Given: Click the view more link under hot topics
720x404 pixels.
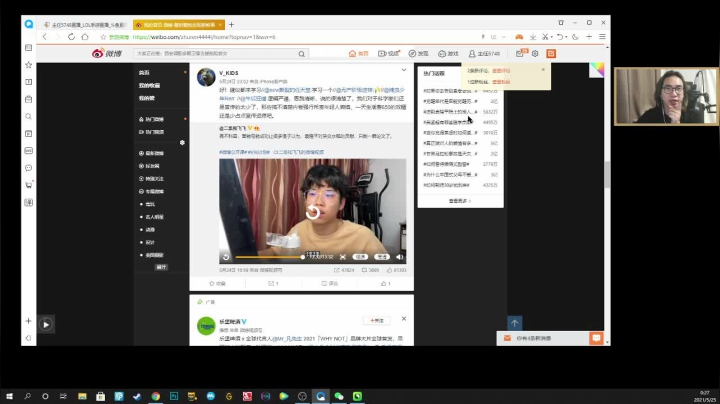Looking at the screenshot, I should tap(460, 201).
